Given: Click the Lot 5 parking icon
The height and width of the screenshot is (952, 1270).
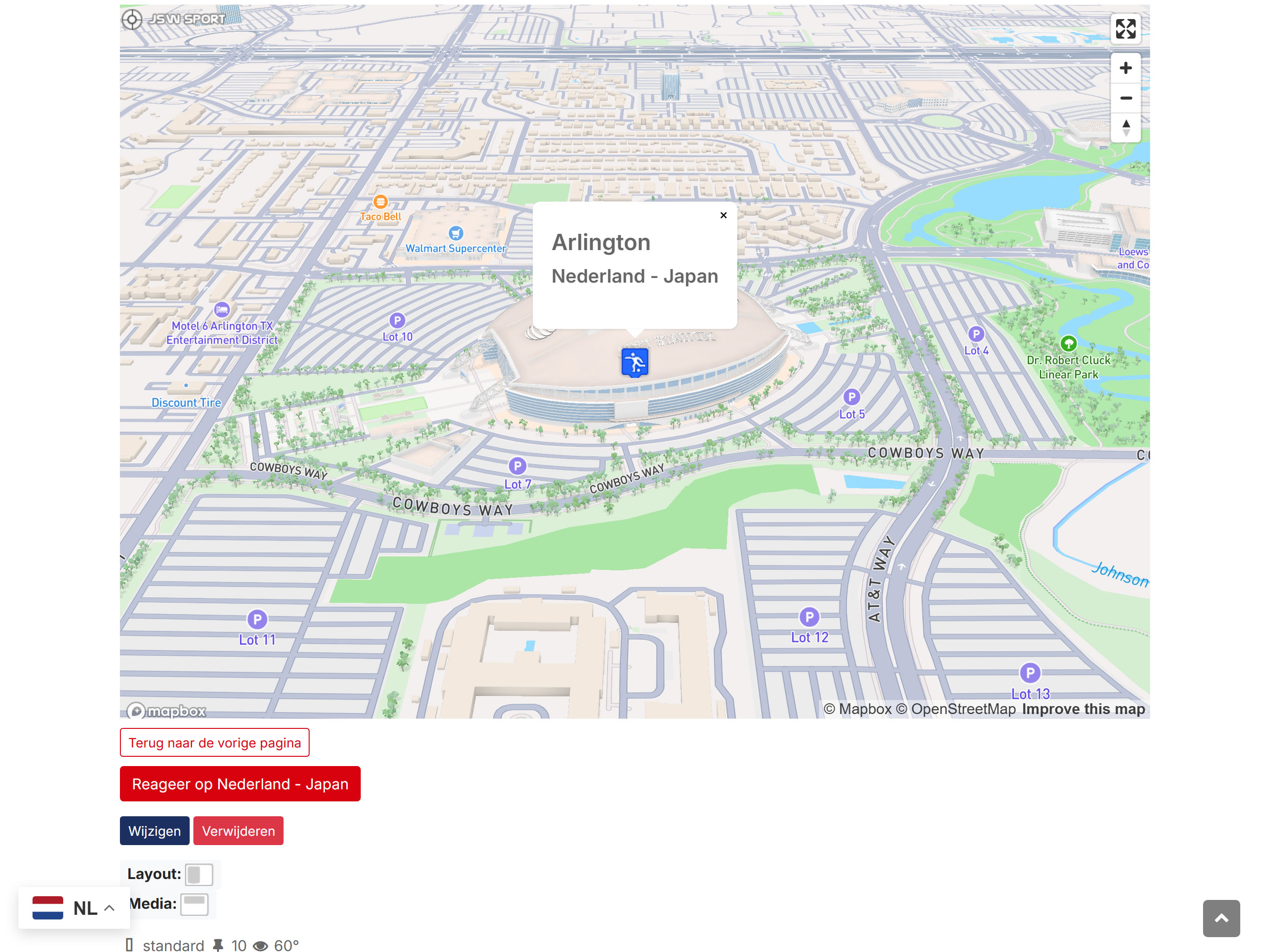Looking at the screenshot, I should click(x=852, y=397).
